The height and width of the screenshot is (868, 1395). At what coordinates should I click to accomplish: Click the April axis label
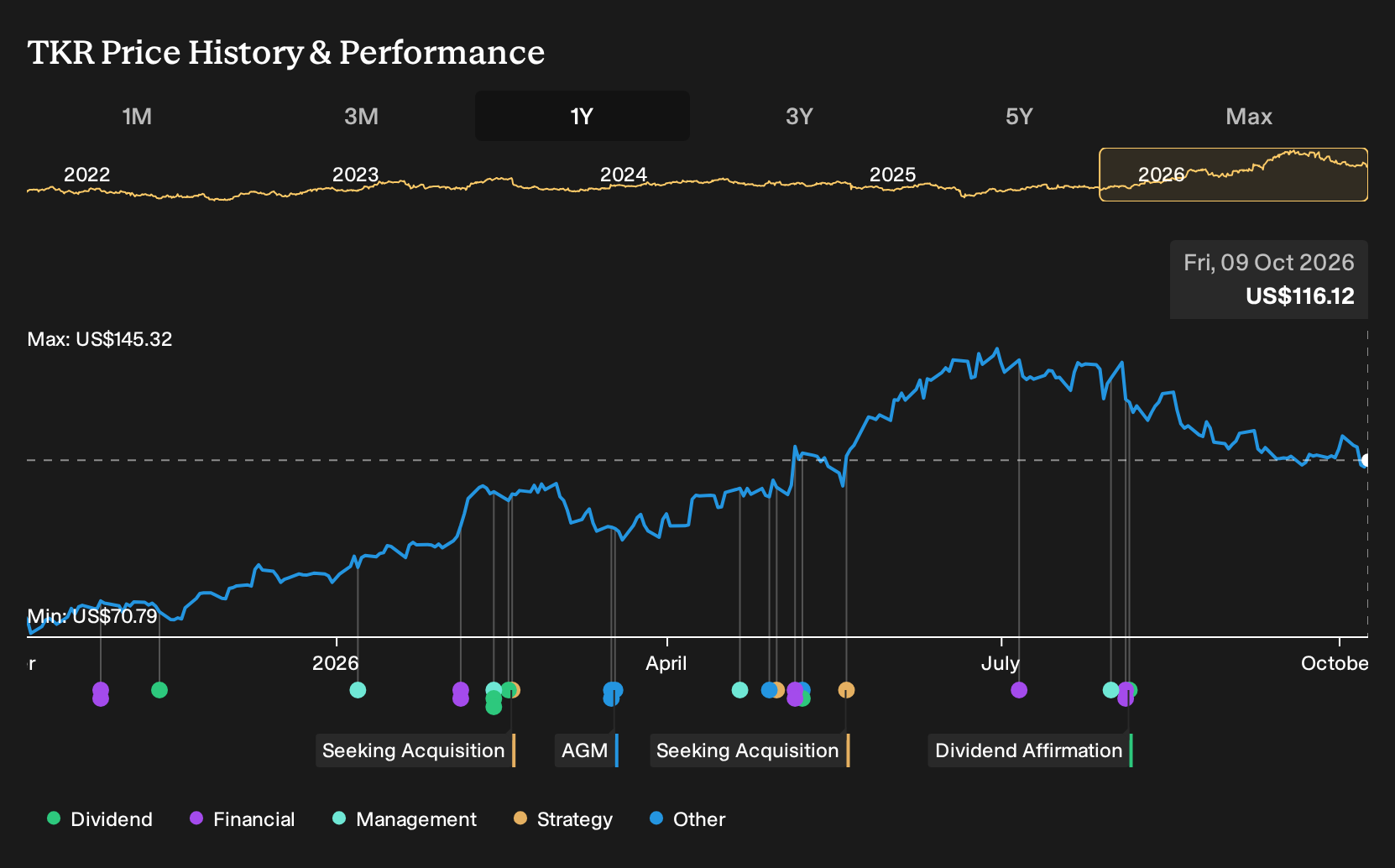666,663
